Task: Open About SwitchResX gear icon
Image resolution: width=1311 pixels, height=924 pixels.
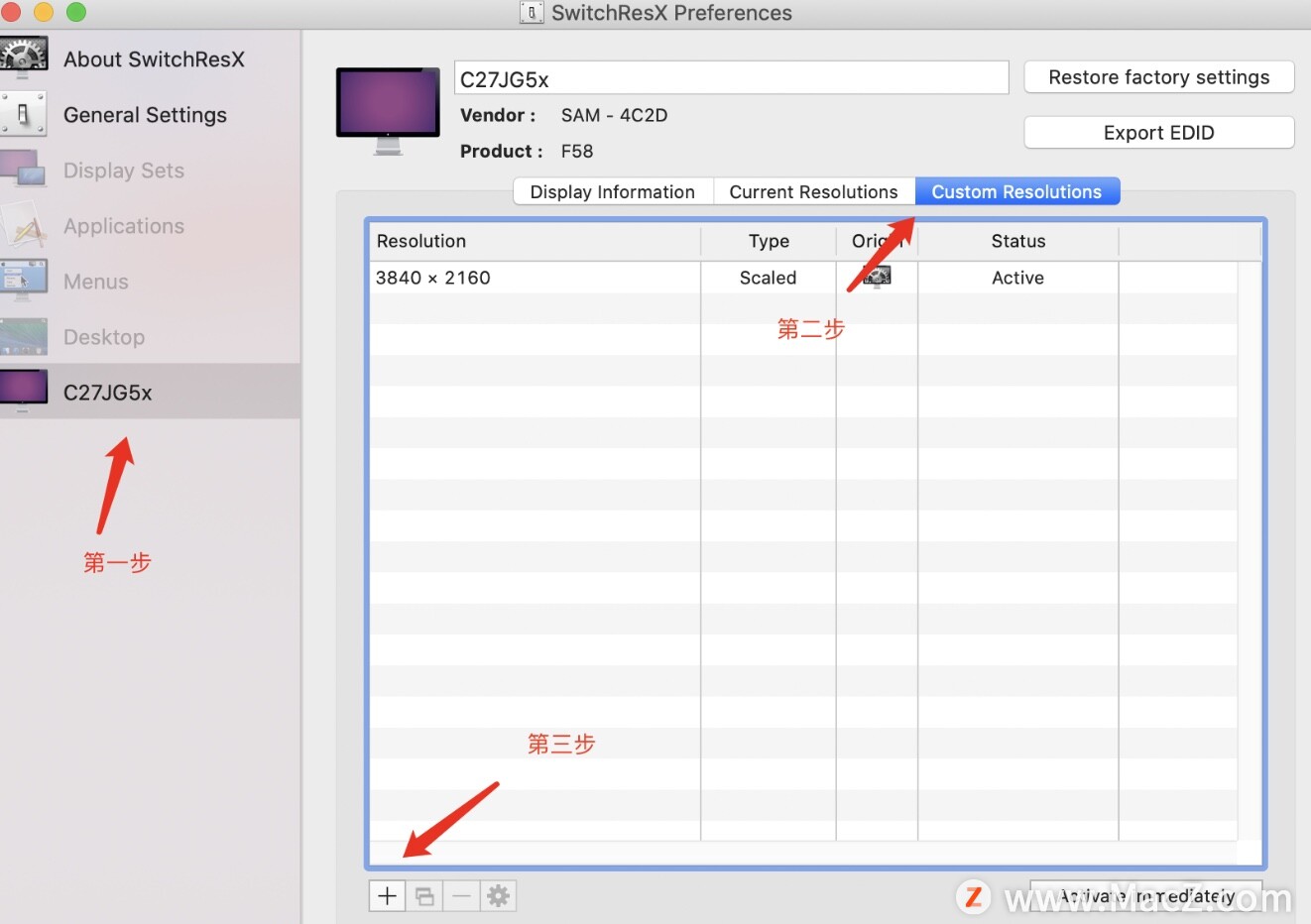Action: [x=24, y=58]
